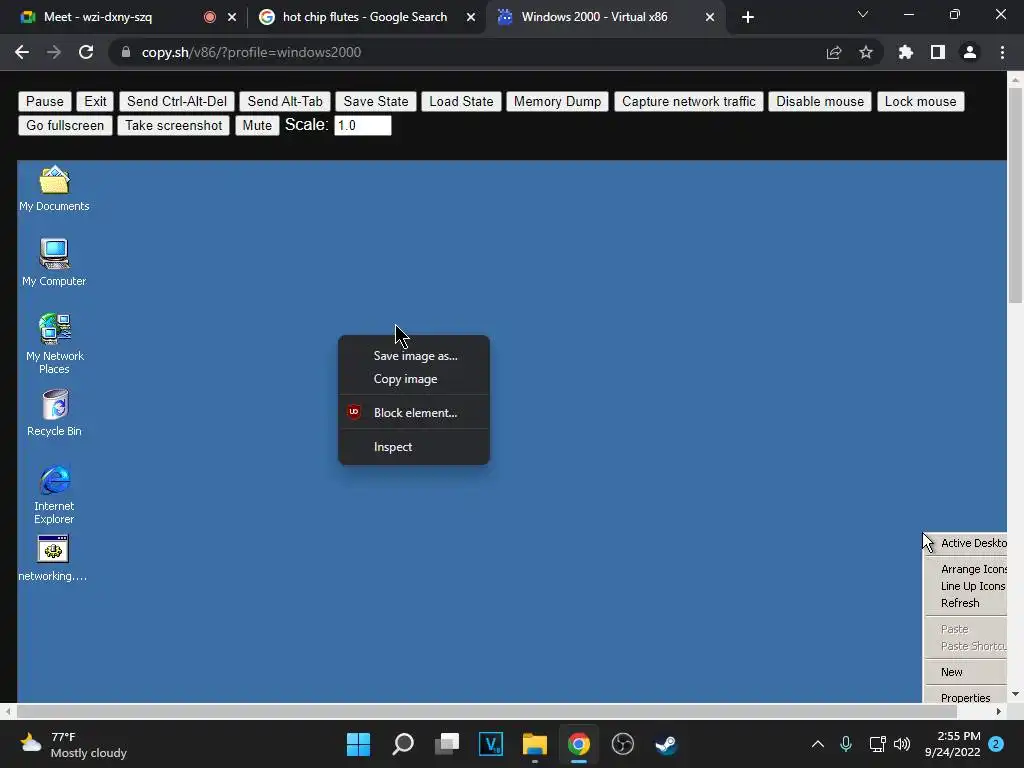
Task: Choose Properties in Windows 2000 desktop menu
Action: point(966,696)
